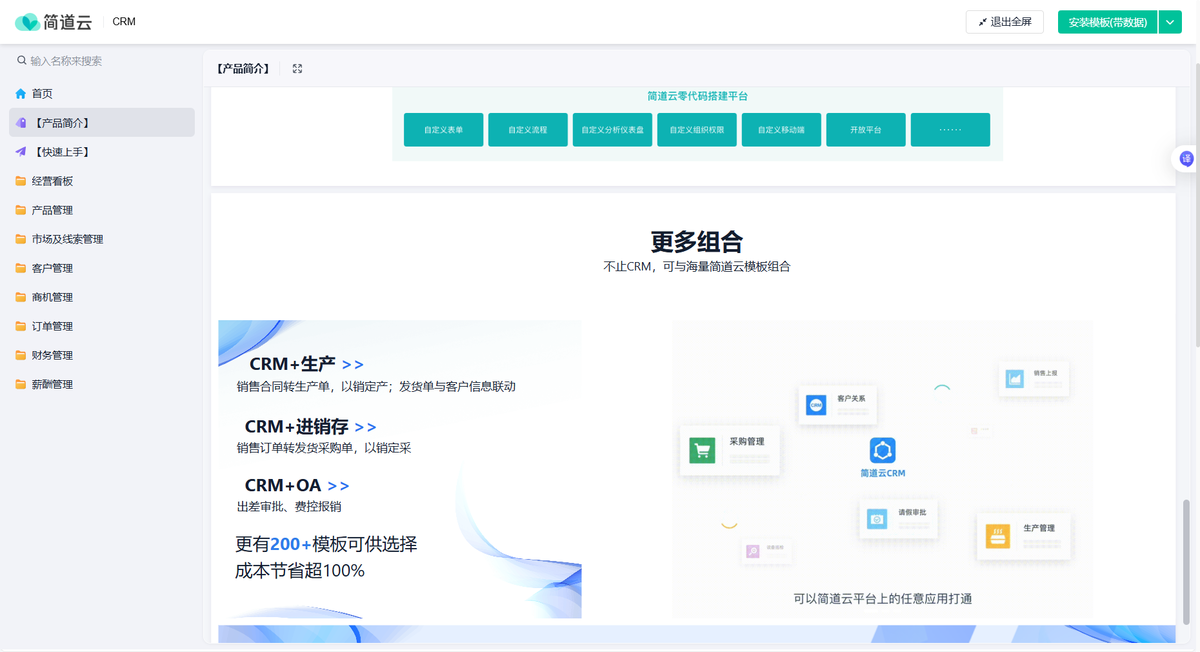Viewport: 1200px width, 652px height.
Task: Click the 自定义表单 tile
Action: [x=443, y=130]
